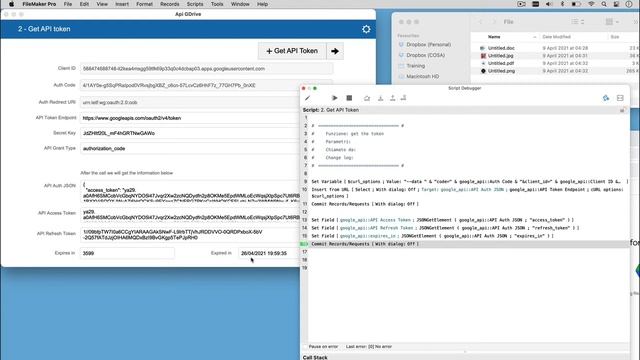
Task: Click Expired in field showing 26/04/2021 date
Action: pos(269,253)
